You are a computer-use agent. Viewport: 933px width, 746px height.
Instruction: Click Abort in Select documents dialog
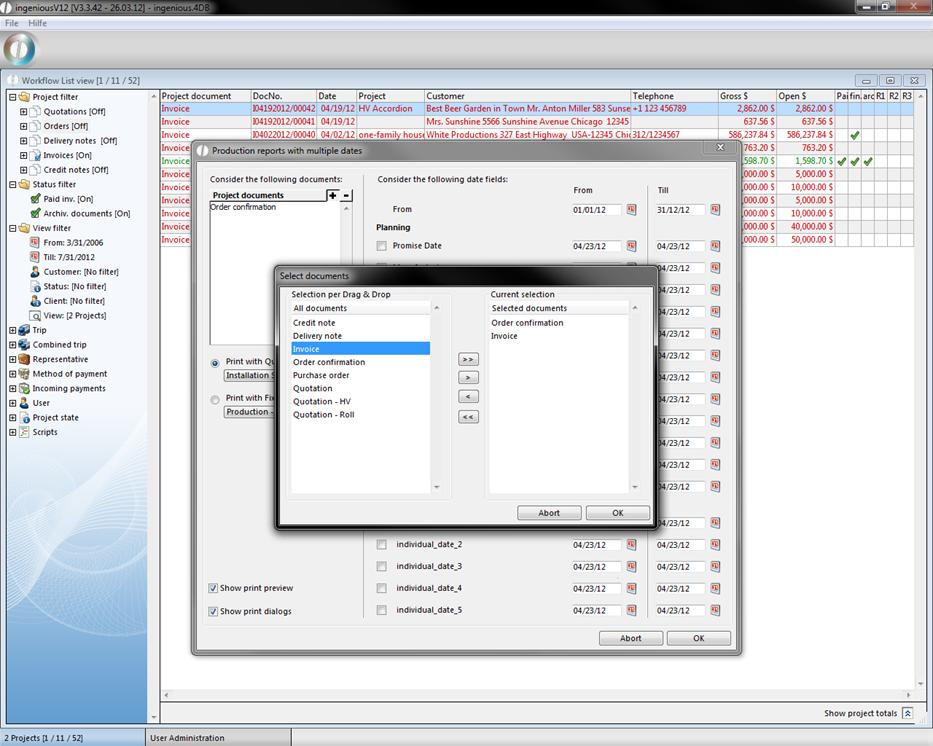(549, 513)
